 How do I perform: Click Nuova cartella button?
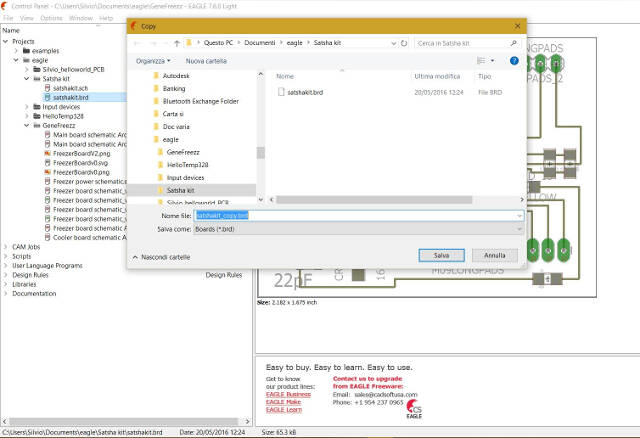206,61
